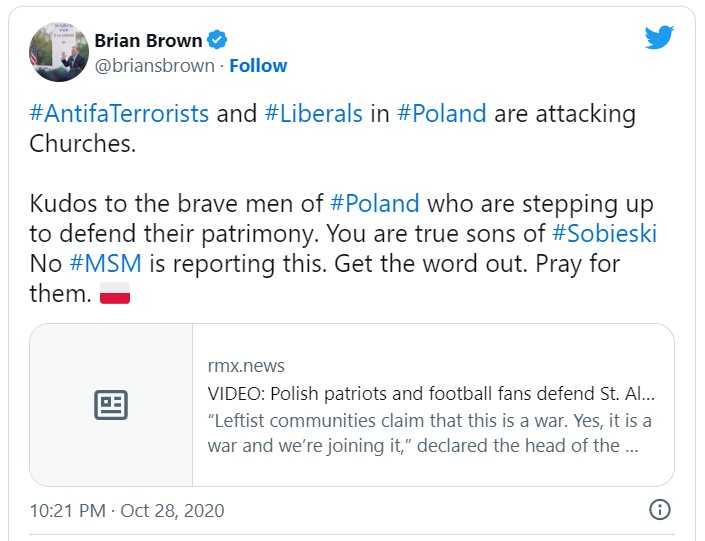Click the first #Poland hashtag
705x541 pixels.
pyautogui.click(x=441, y=113)
